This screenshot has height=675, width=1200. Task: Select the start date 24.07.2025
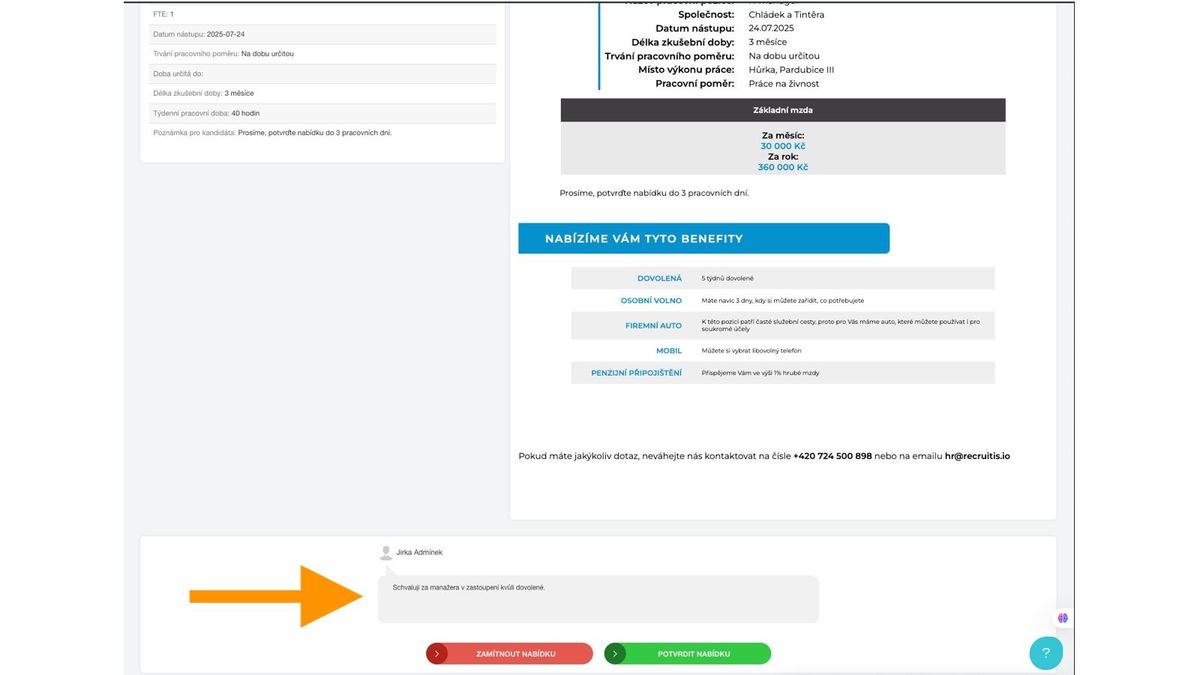click(771, 28)
